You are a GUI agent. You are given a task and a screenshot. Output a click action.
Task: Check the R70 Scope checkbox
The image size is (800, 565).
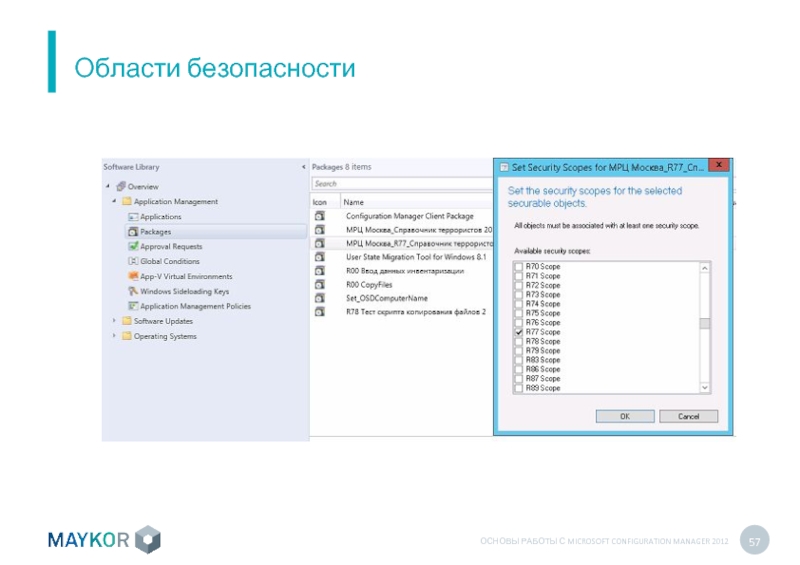(519, 266)
